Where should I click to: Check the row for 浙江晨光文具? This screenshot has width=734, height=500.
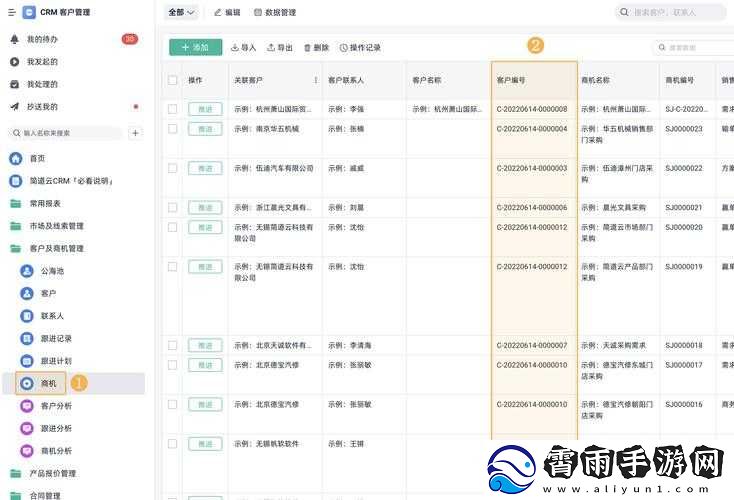coord(173,207)
